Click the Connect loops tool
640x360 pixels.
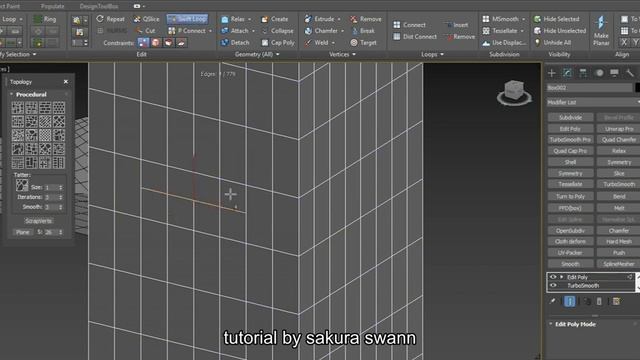[x=409, y=25]
